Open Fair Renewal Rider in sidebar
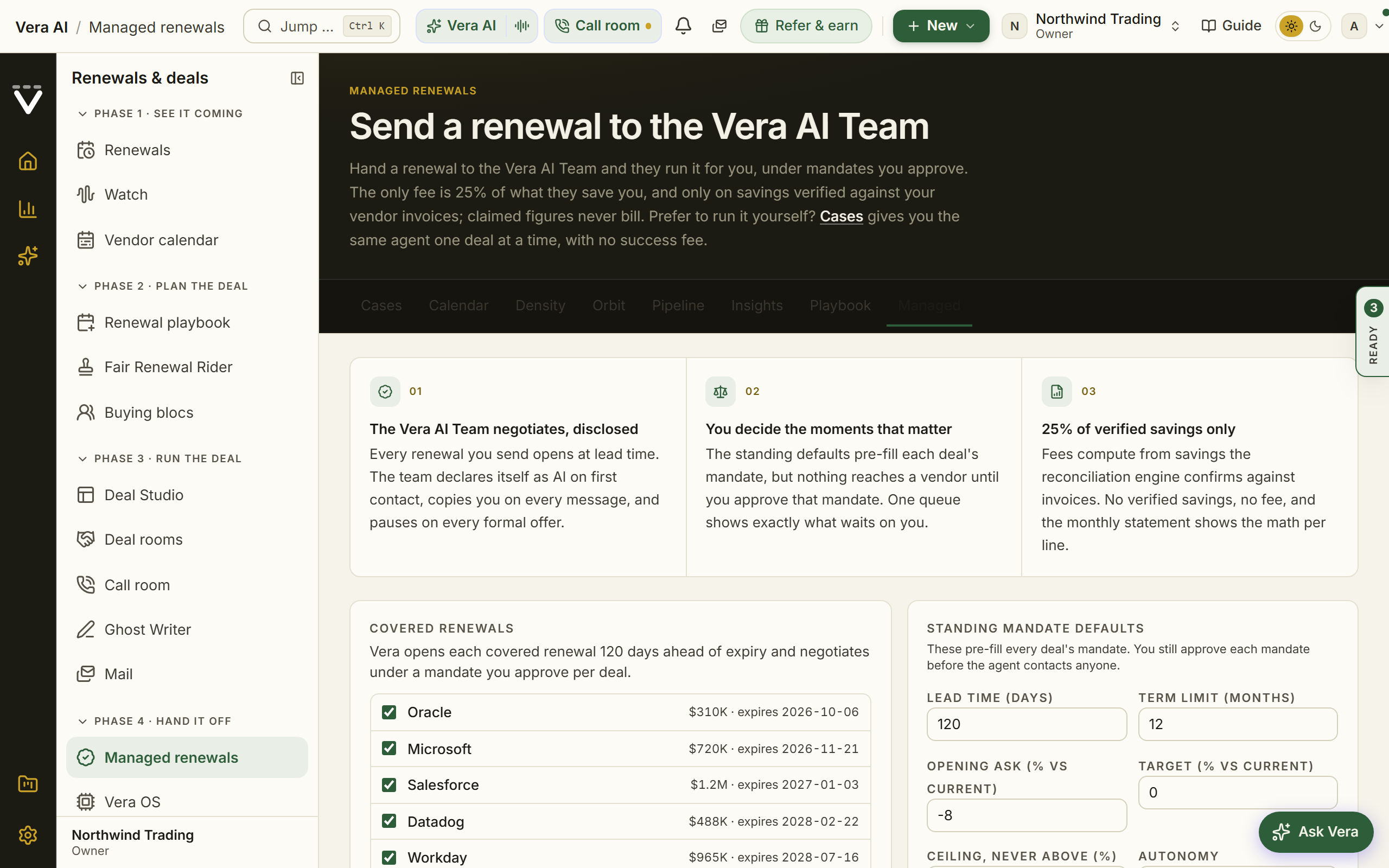Image resolution: width=1389 pixels, height=868 pixels. point(187,367)
